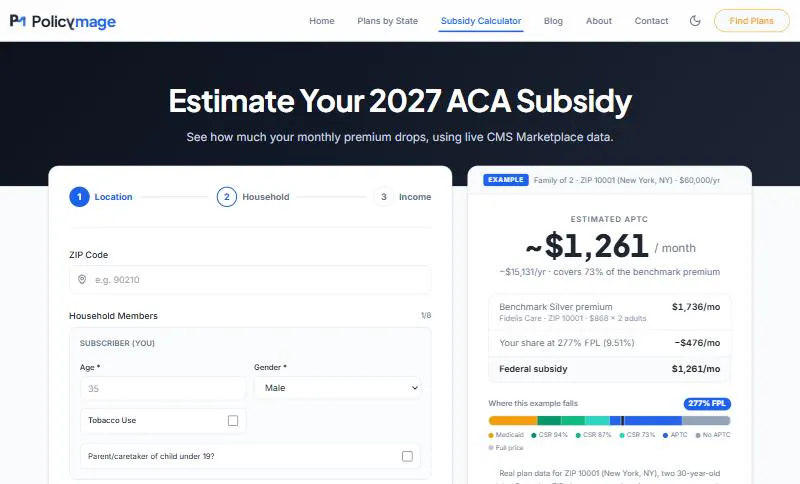Click into the ZIP Code input field
This screenshot has width=800, height=484.
pyautogui.click(x=250, y=279)
